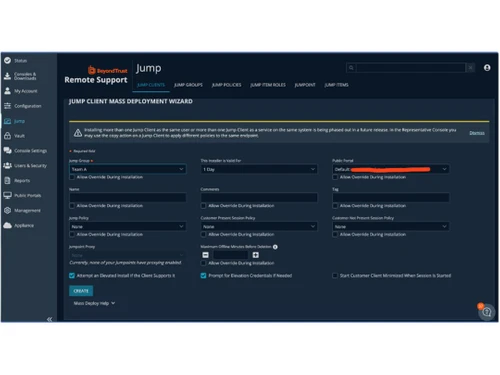This screenshot has width=500, height=375.
Task: Open This Installer Is Valid For dropdown
Action: (259, 169)
